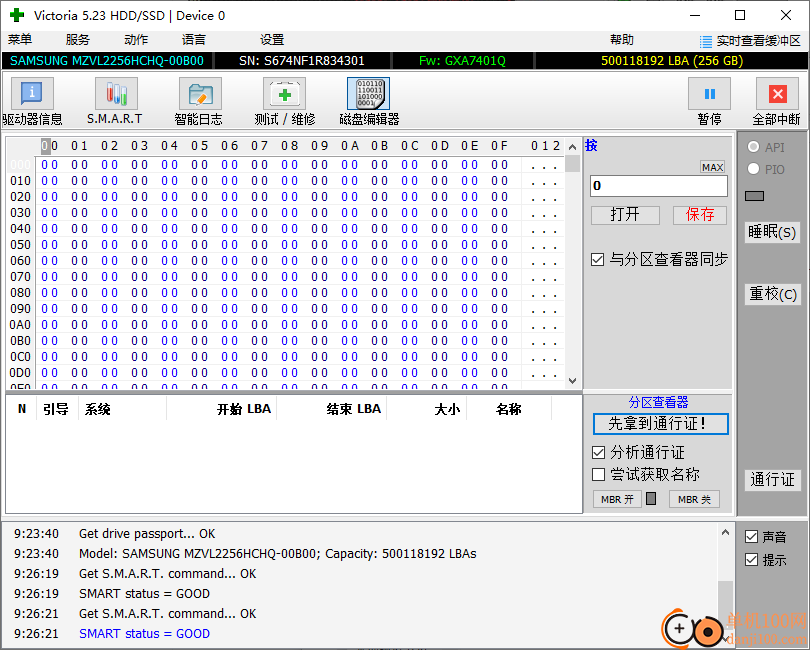Click the 名称 (Name) column header

508,409
